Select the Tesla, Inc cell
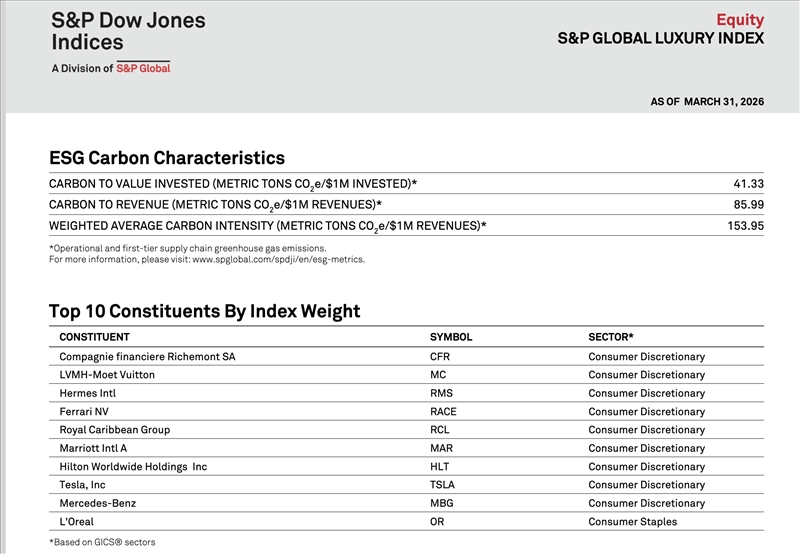800x554 pixels. (x=83, y=485)
